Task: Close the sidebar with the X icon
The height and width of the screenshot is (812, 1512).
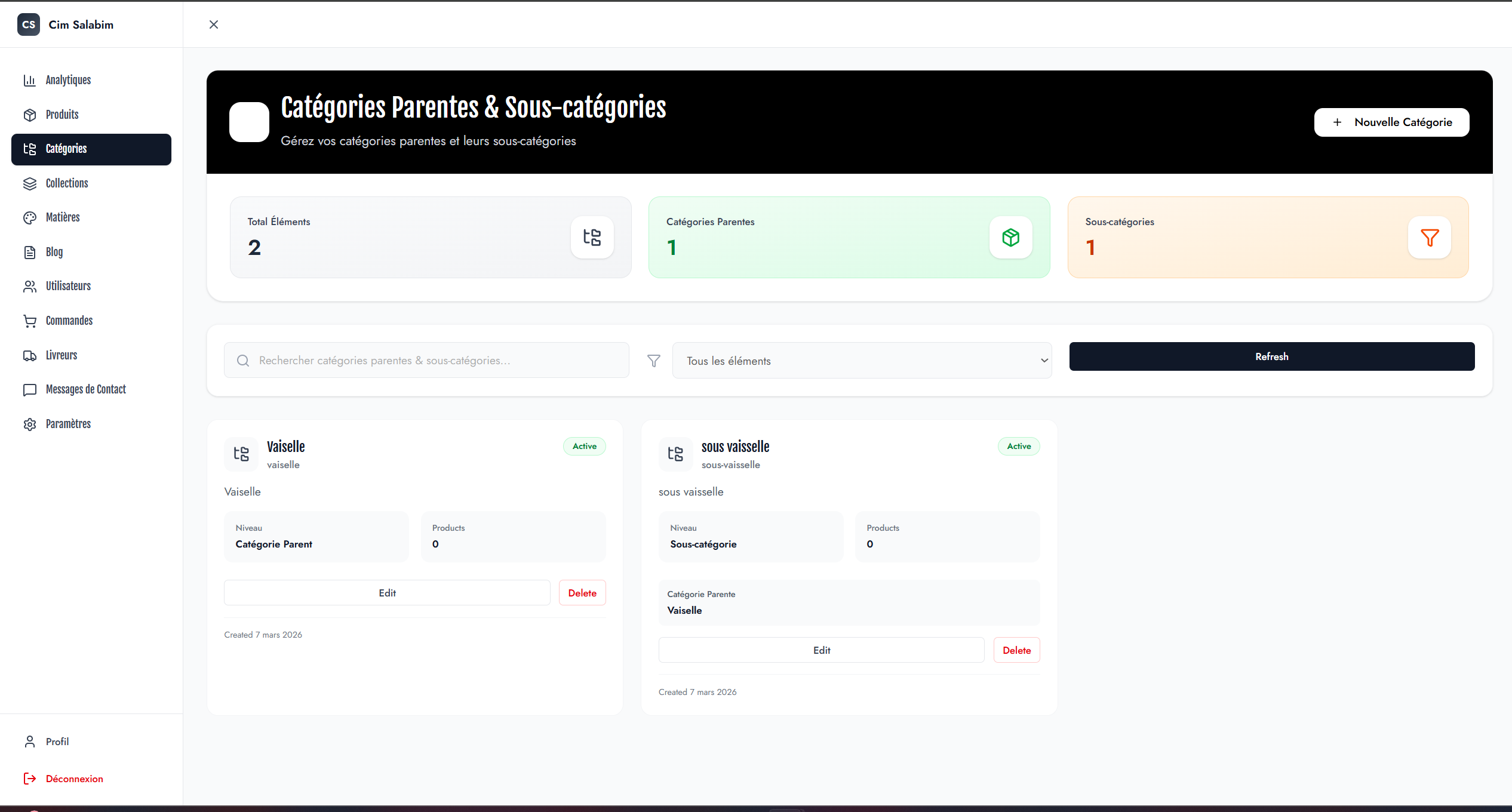Action: (214, 24)
